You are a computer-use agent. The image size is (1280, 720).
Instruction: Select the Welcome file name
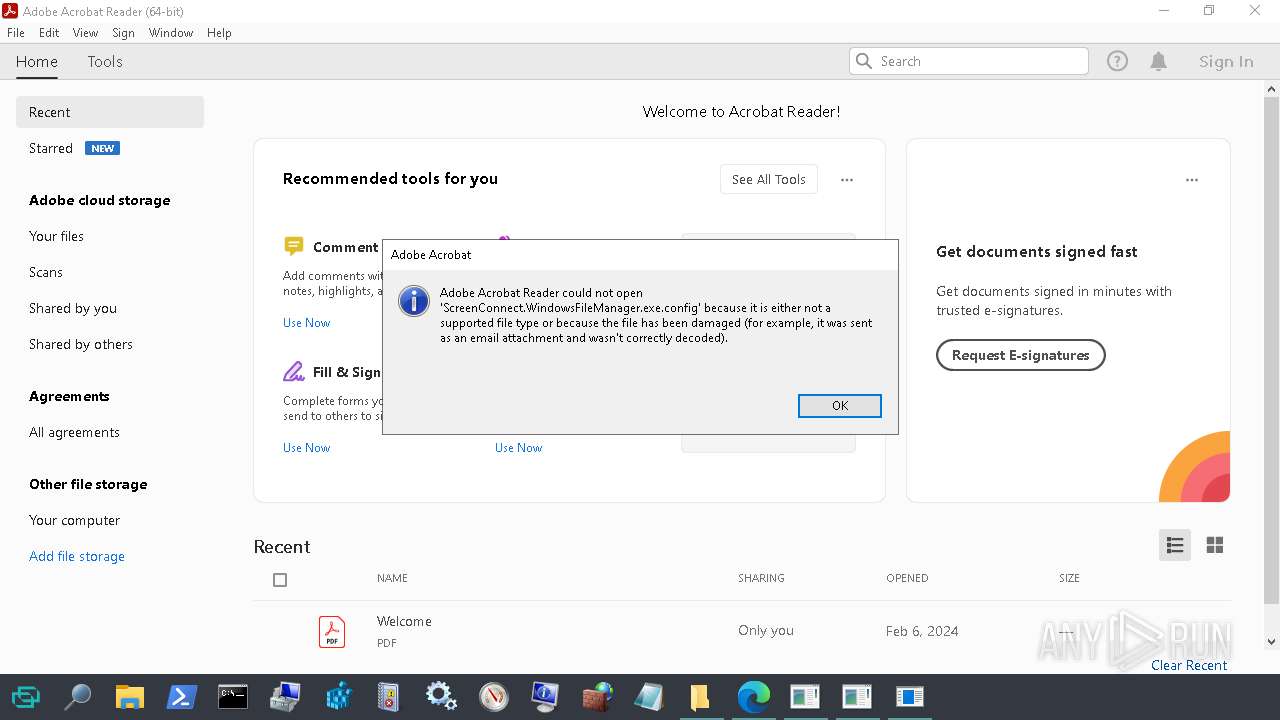pyautogui.click(x=404, y=621)
